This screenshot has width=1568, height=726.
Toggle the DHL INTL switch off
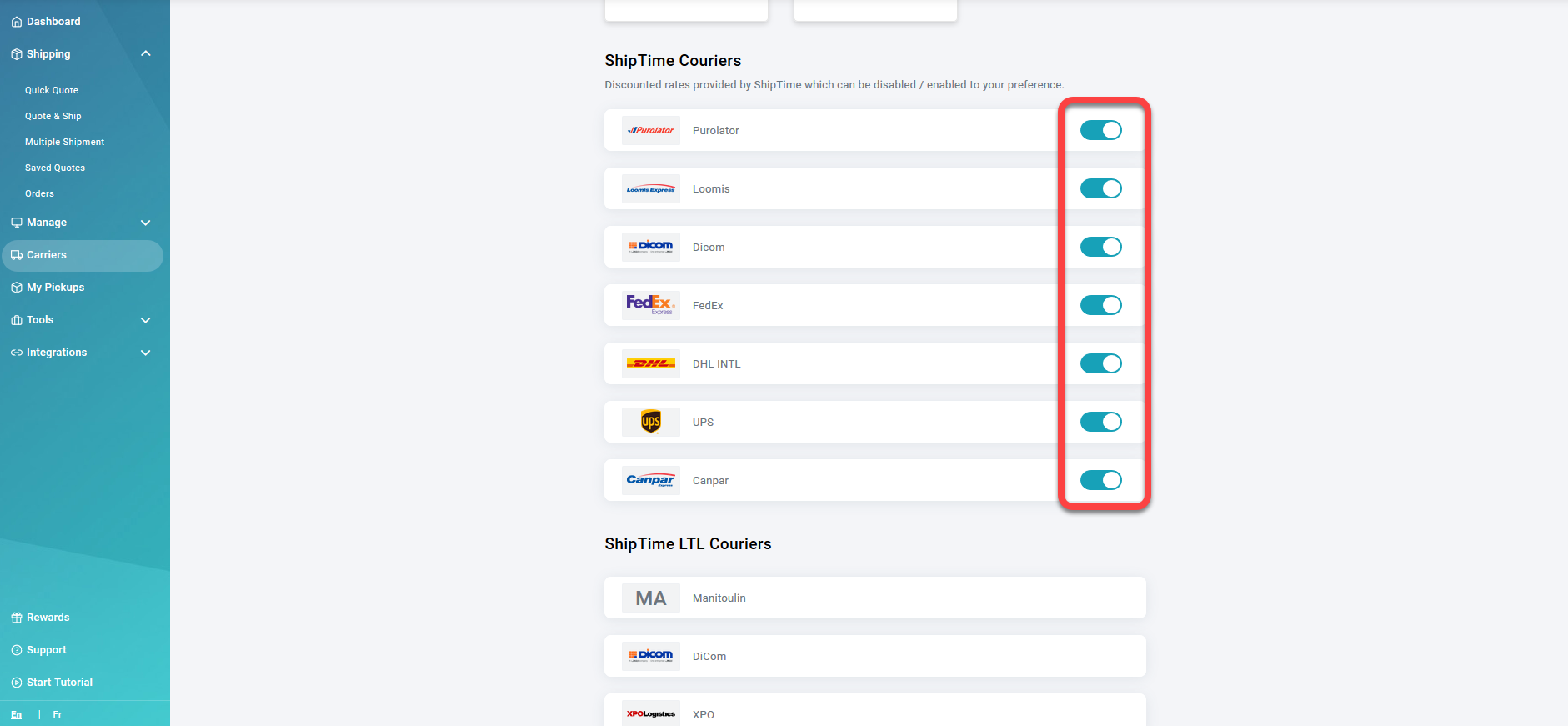tap(1101, 363)
